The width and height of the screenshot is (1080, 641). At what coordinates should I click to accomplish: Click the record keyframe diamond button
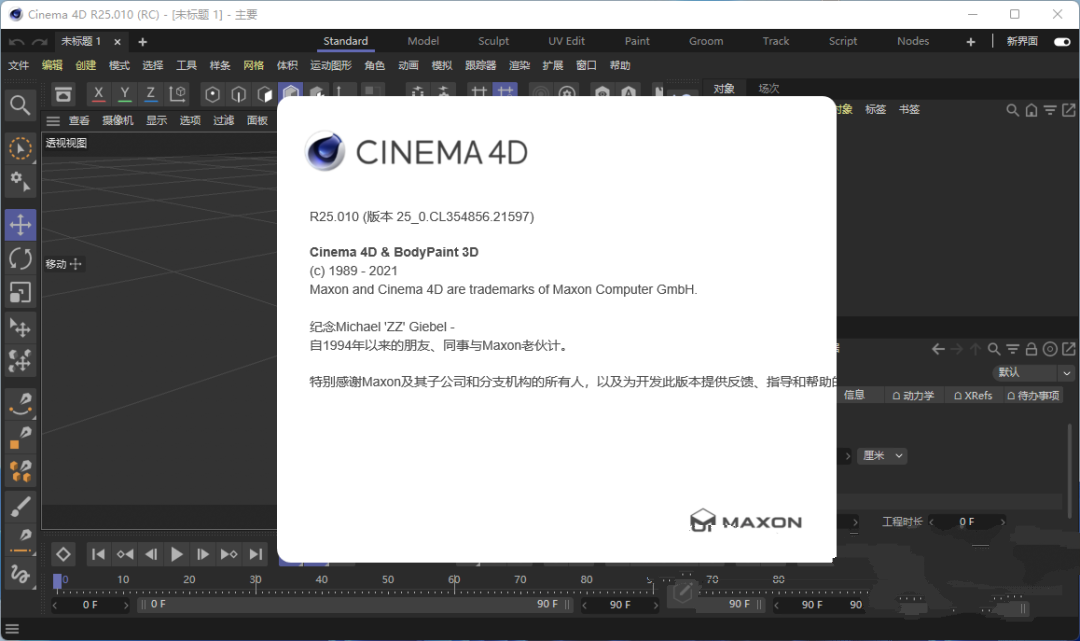coord(63,554)
